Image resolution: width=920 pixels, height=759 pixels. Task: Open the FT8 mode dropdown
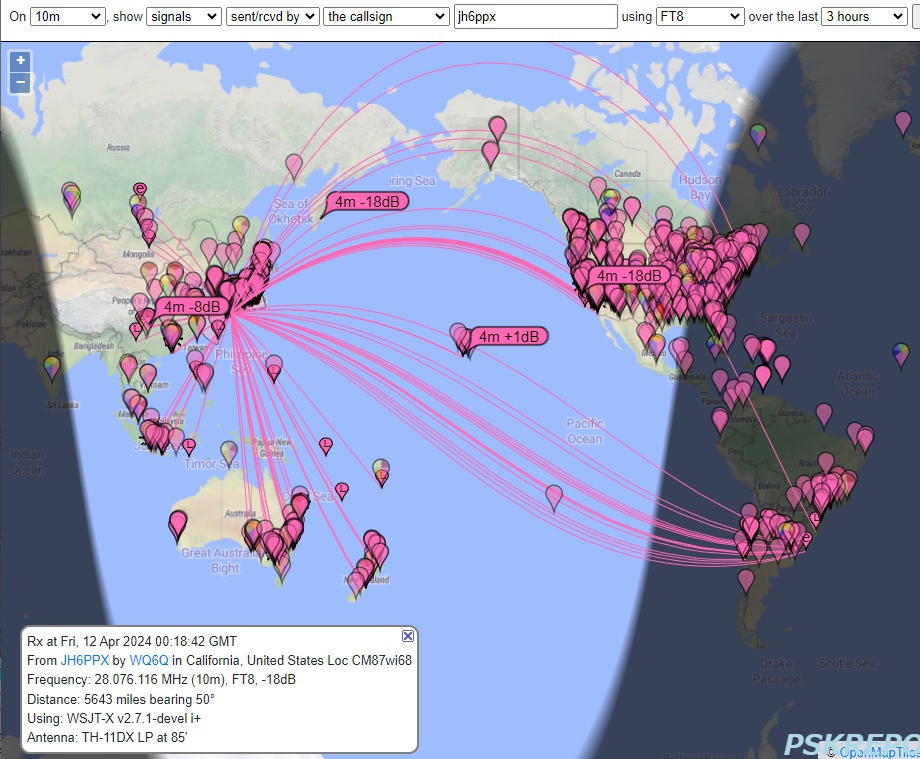pyautogui.click(x=700, y=16)
